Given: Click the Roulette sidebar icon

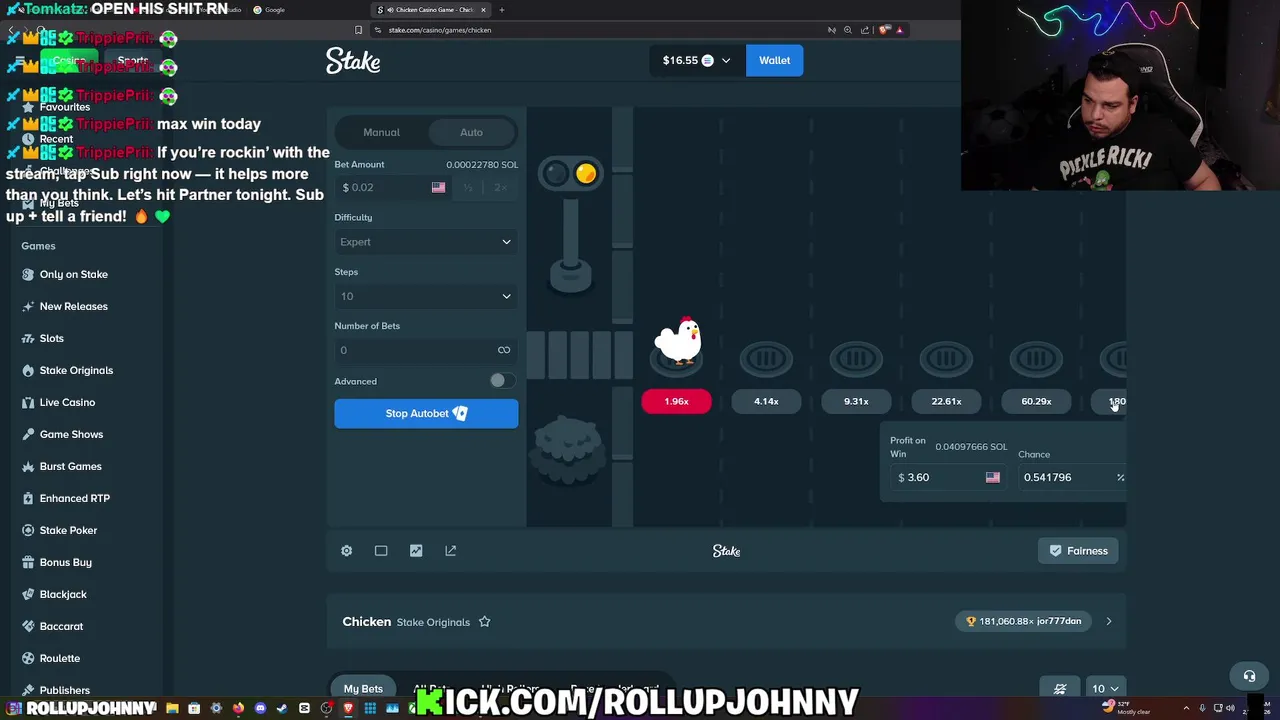Looking at the screenshot, I should pyautogui.click(x=28, y=658).
